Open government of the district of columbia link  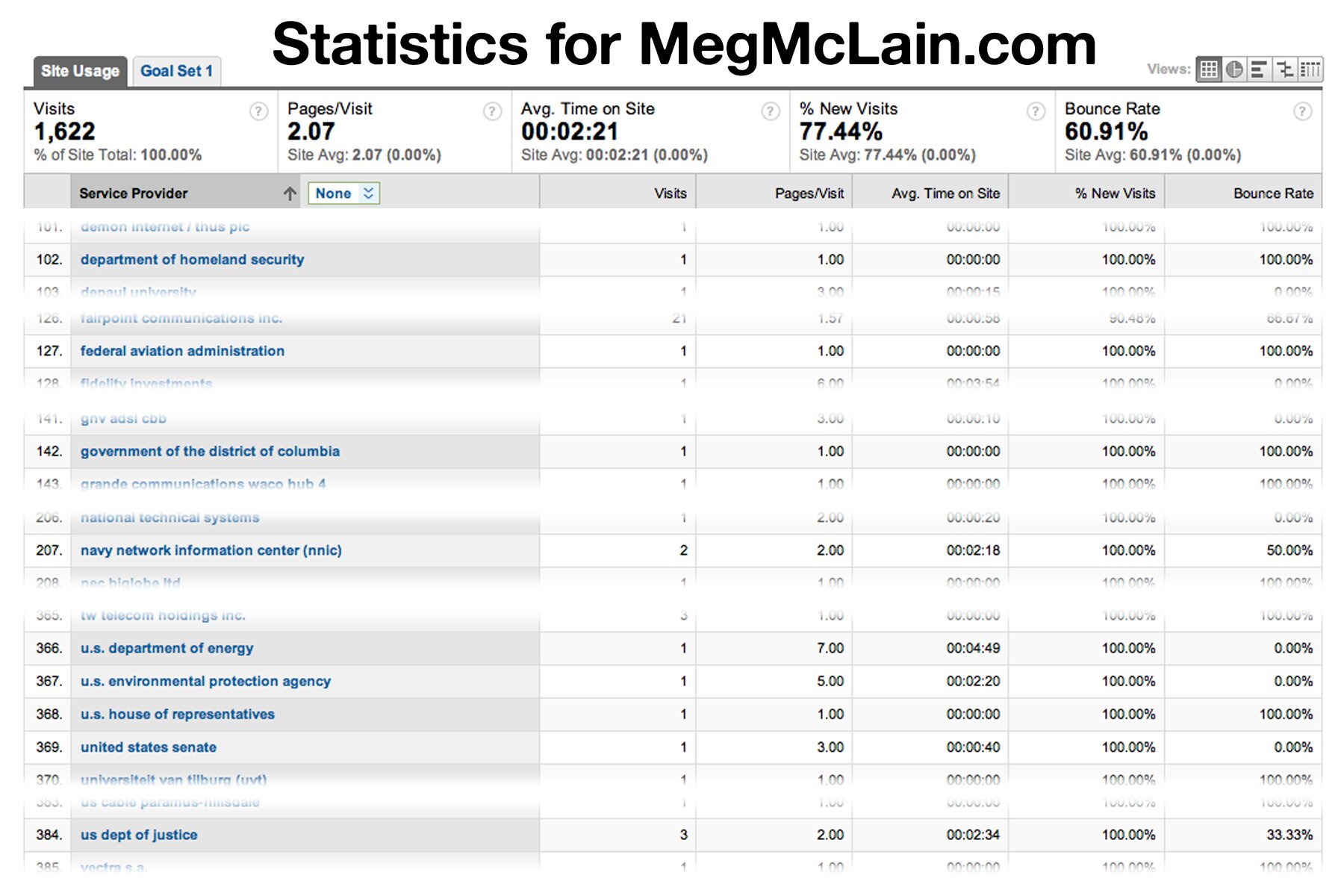click(211, 452)
